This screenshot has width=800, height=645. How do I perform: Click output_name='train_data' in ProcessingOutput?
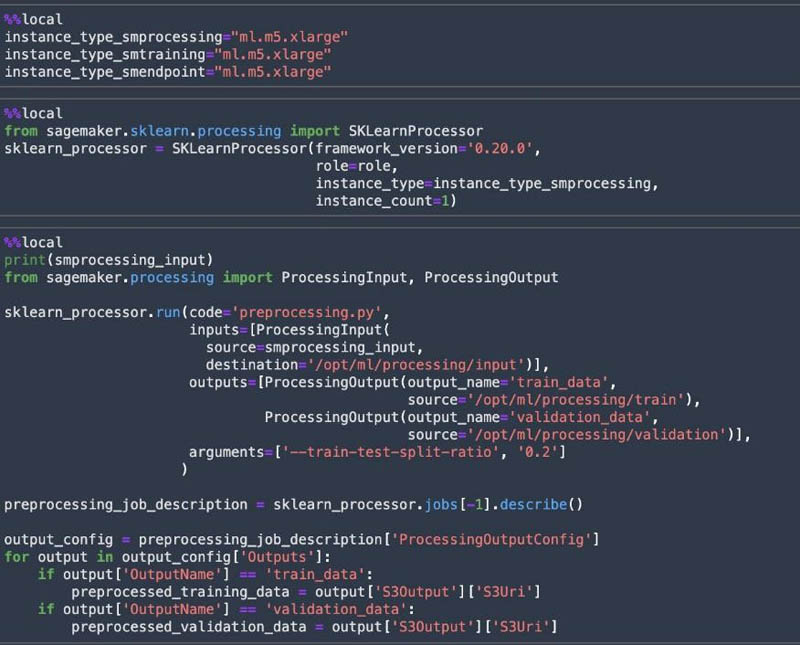click(x=508, y=382)
